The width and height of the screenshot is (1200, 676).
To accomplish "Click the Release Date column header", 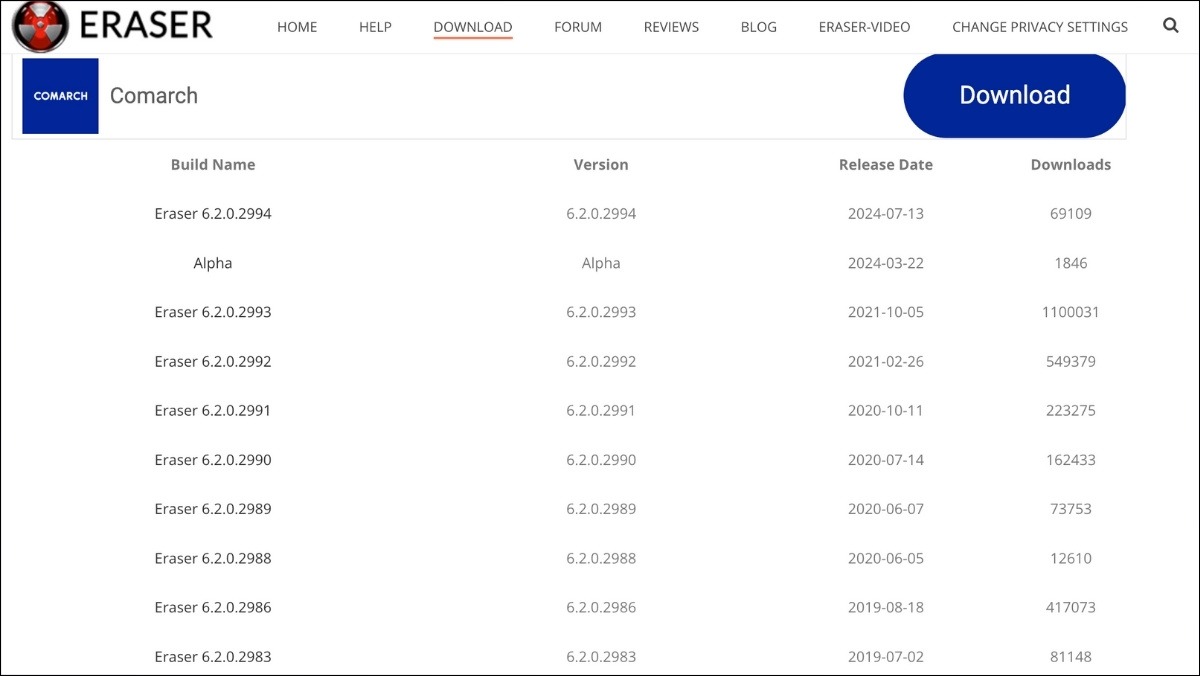I will coord(886,165).
